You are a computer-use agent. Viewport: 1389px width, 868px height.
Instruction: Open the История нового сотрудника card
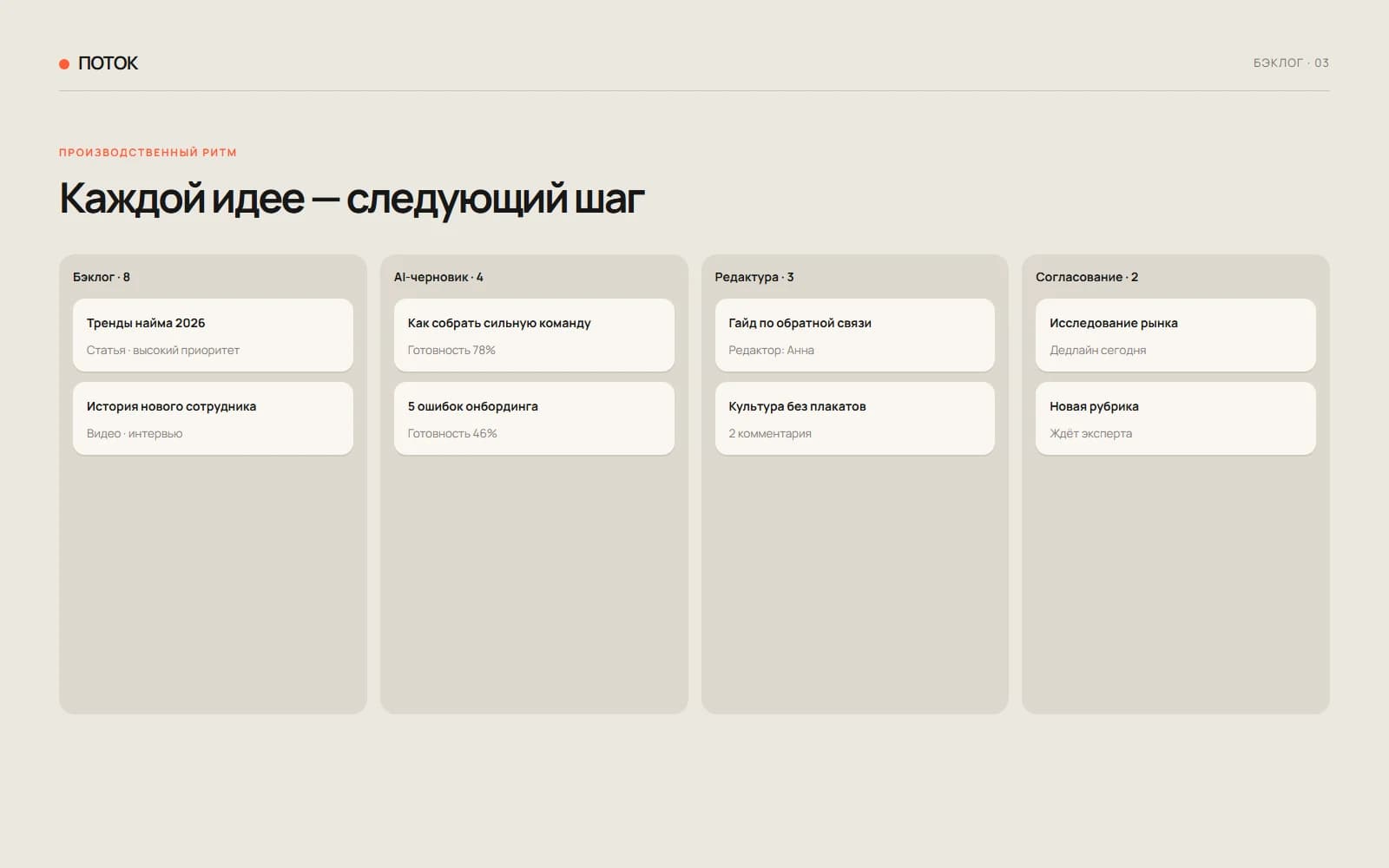click(x=213, y=418)
